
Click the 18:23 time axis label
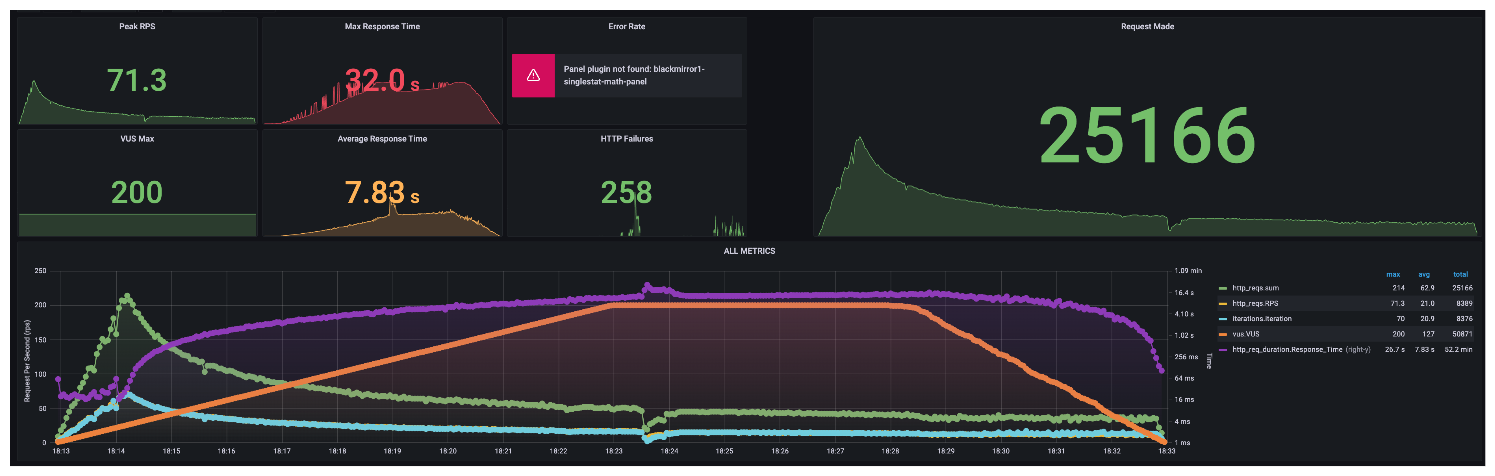(x=614, y=452)
